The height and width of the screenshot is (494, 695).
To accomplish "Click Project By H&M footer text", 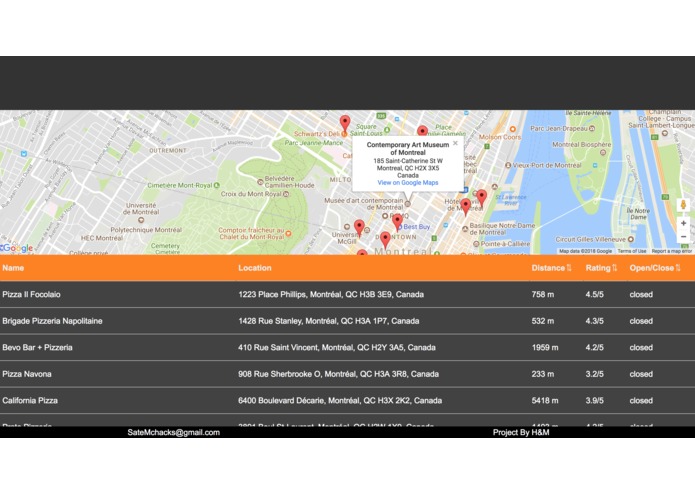I will [521, 432].
